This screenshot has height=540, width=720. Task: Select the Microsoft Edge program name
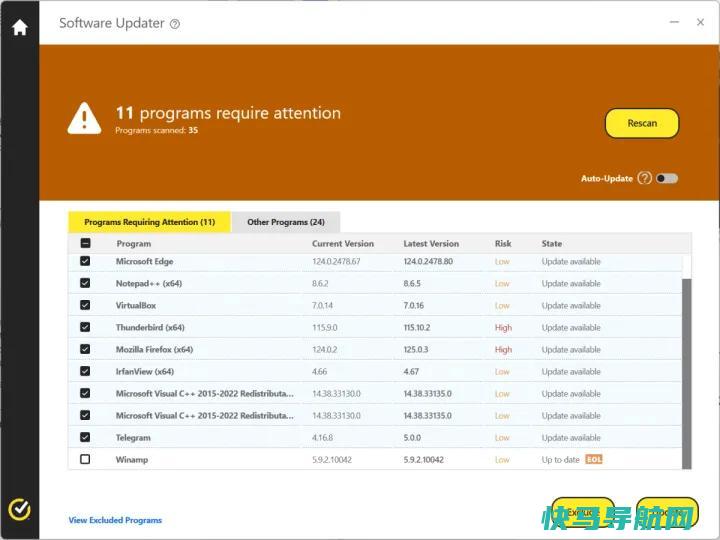pos(145,261)
